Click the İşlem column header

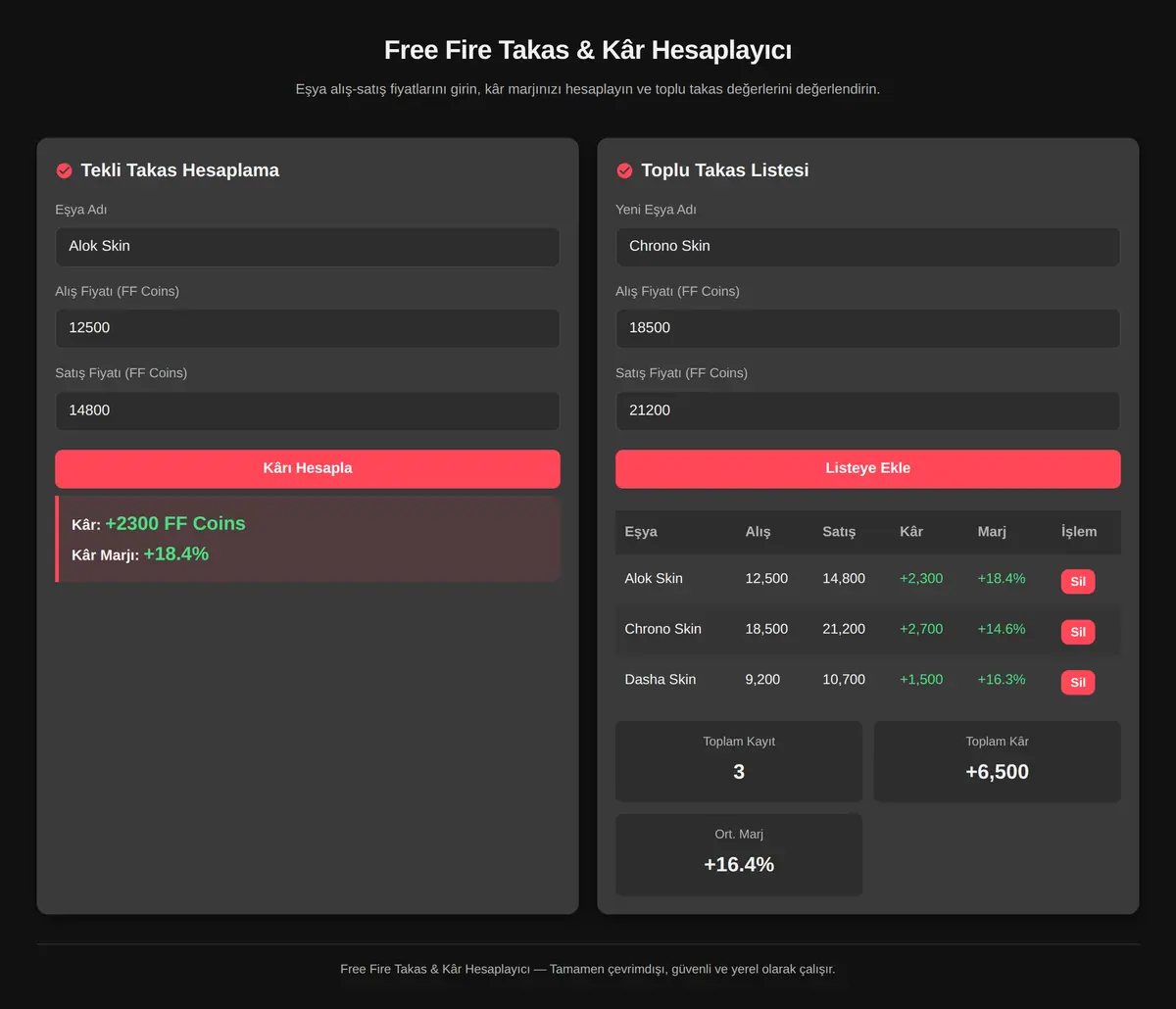tap(1079, 532)
